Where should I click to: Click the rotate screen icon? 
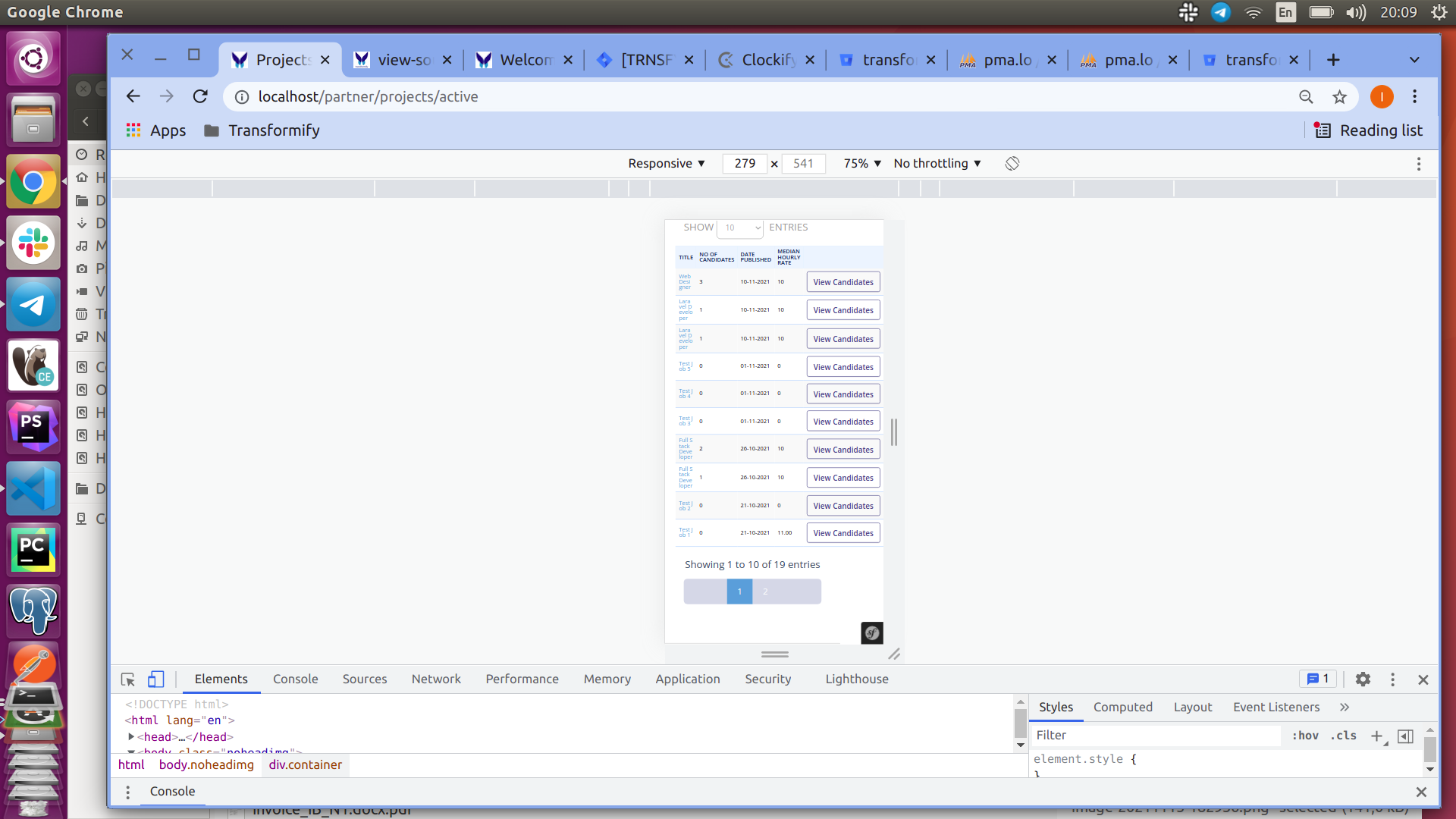coord(1012,164)
